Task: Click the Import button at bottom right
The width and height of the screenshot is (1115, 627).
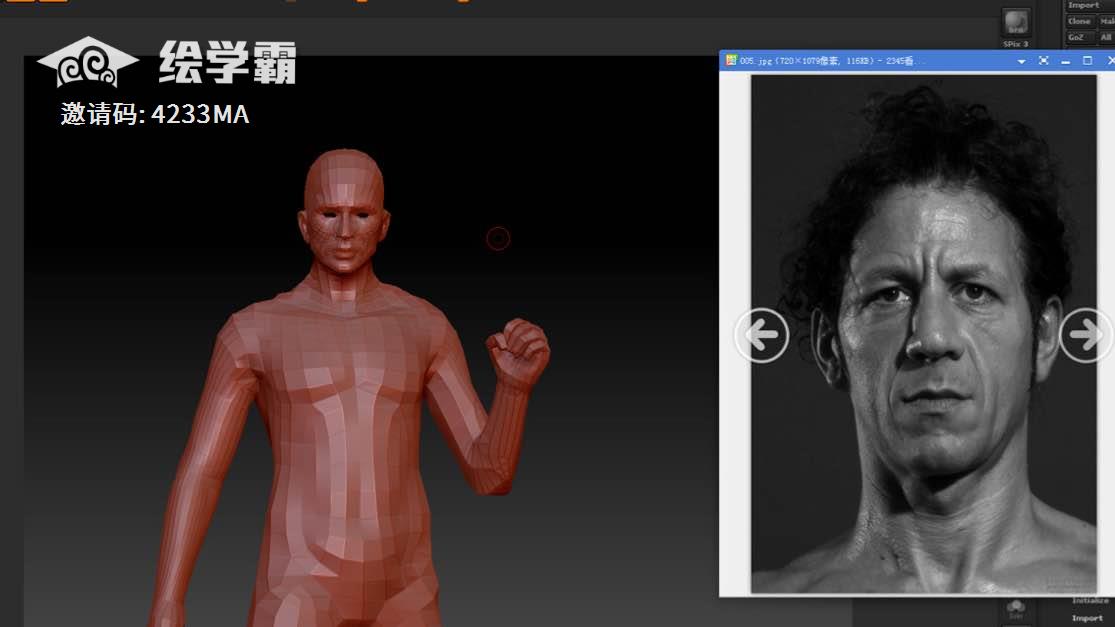Action: (1087, 618)
